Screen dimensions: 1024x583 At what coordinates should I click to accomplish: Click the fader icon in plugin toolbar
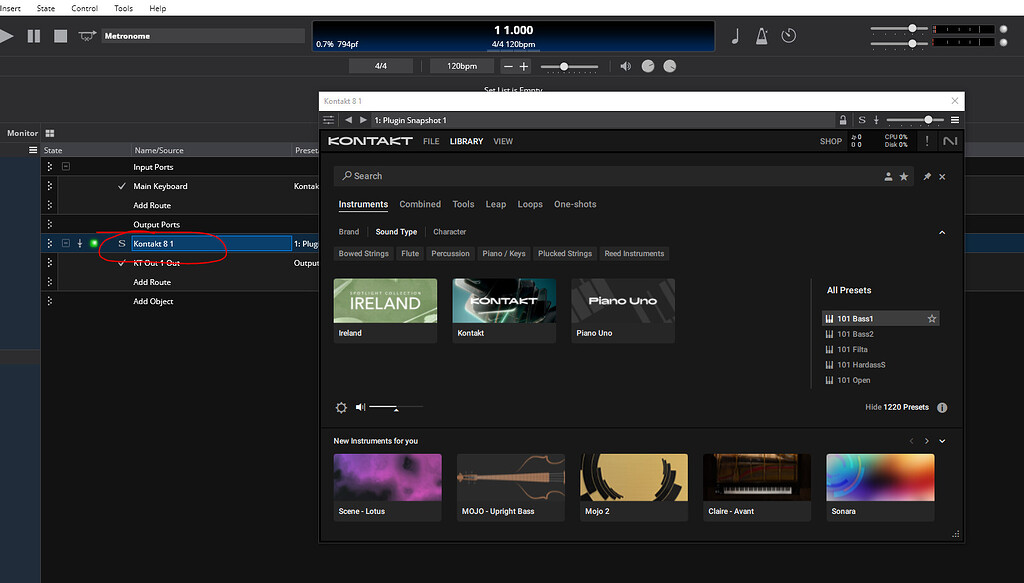(876, 120)
